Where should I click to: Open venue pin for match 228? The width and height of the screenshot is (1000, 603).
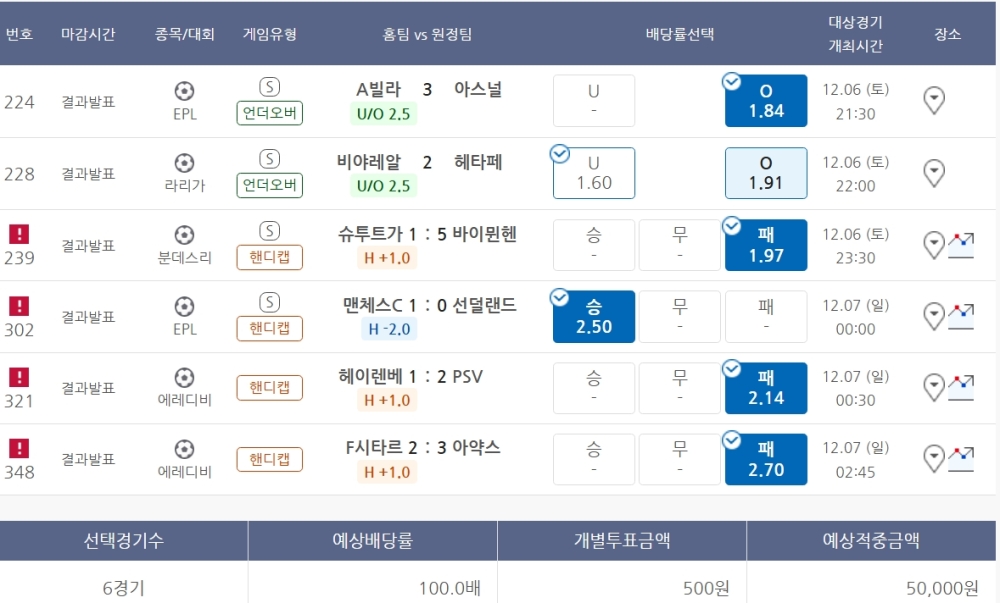[x=933, y=173]
